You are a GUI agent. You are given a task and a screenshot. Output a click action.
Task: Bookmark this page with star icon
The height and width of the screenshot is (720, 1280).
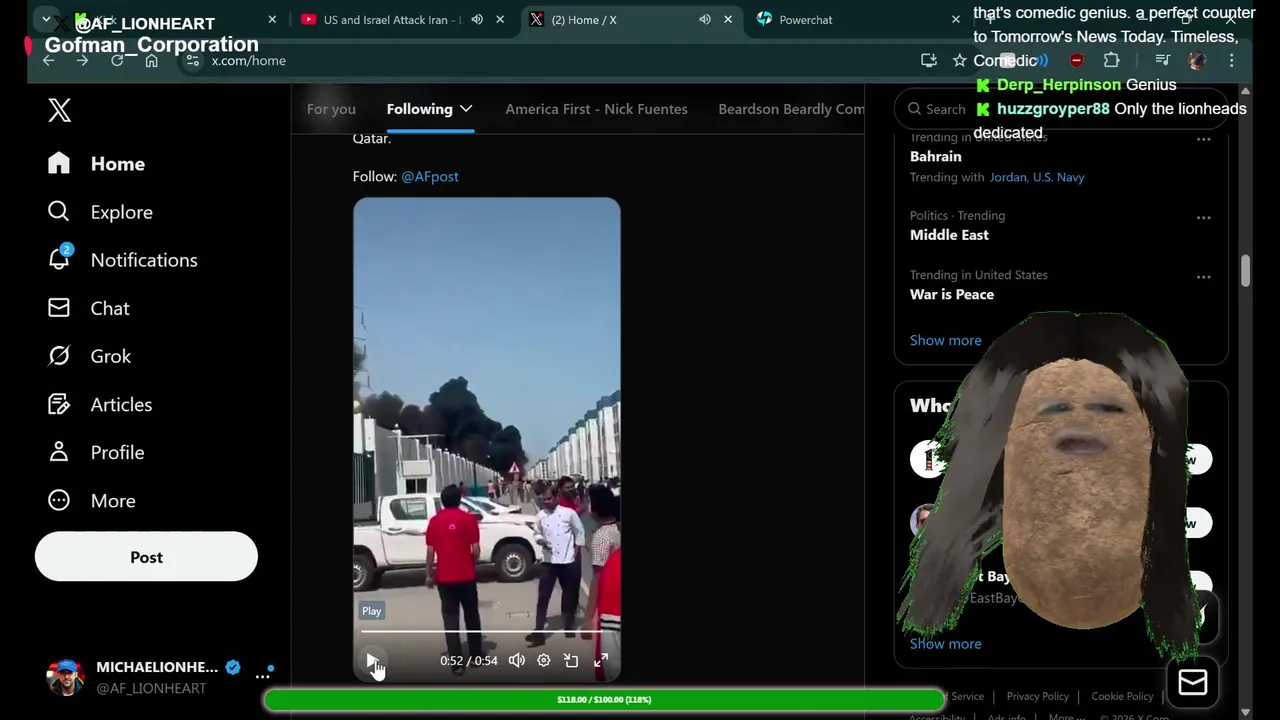959,61
